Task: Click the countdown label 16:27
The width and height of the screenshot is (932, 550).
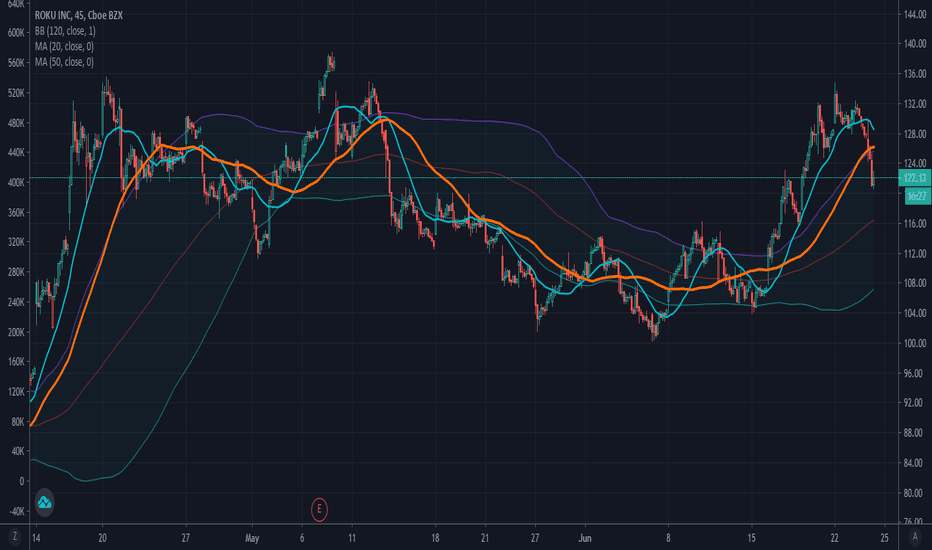Action: click(x=917, y=196)
